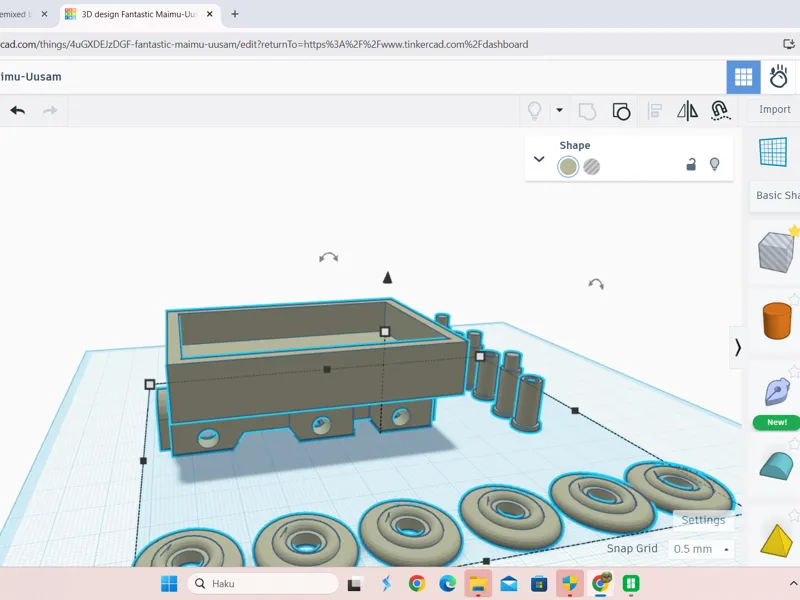The image size is (800, 600).
Task: Toggle the lock editing padlock
Action: pos(691,164)
